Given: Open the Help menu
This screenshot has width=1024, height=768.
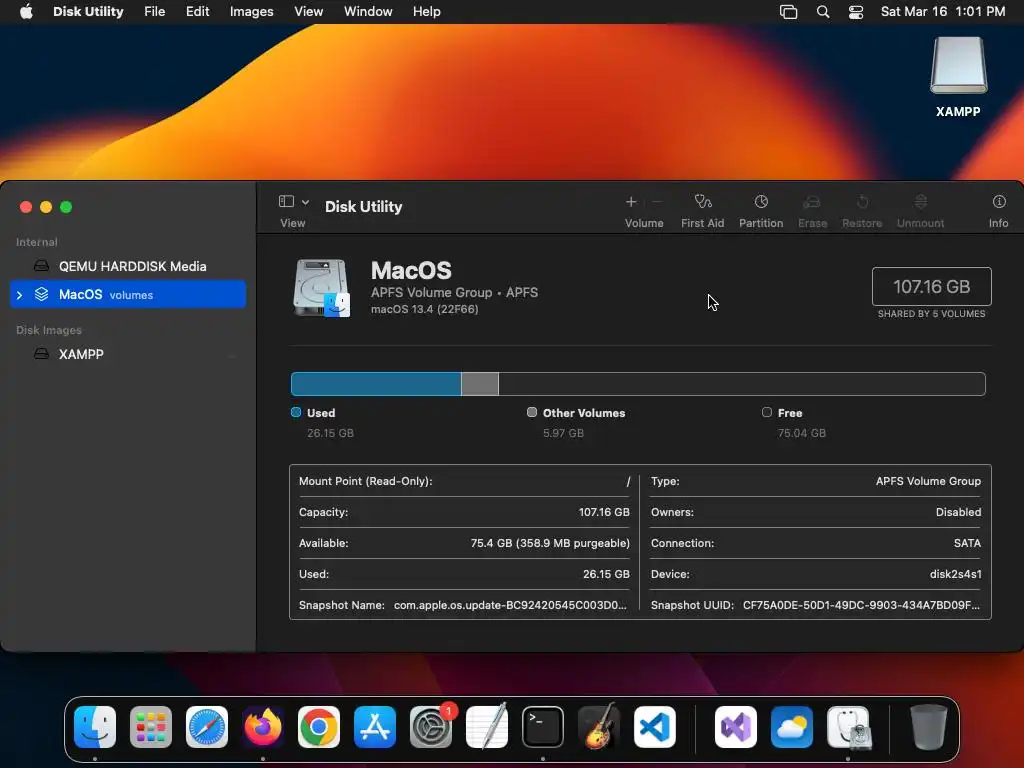Looking at the screenshot, I should pos(426,12).
